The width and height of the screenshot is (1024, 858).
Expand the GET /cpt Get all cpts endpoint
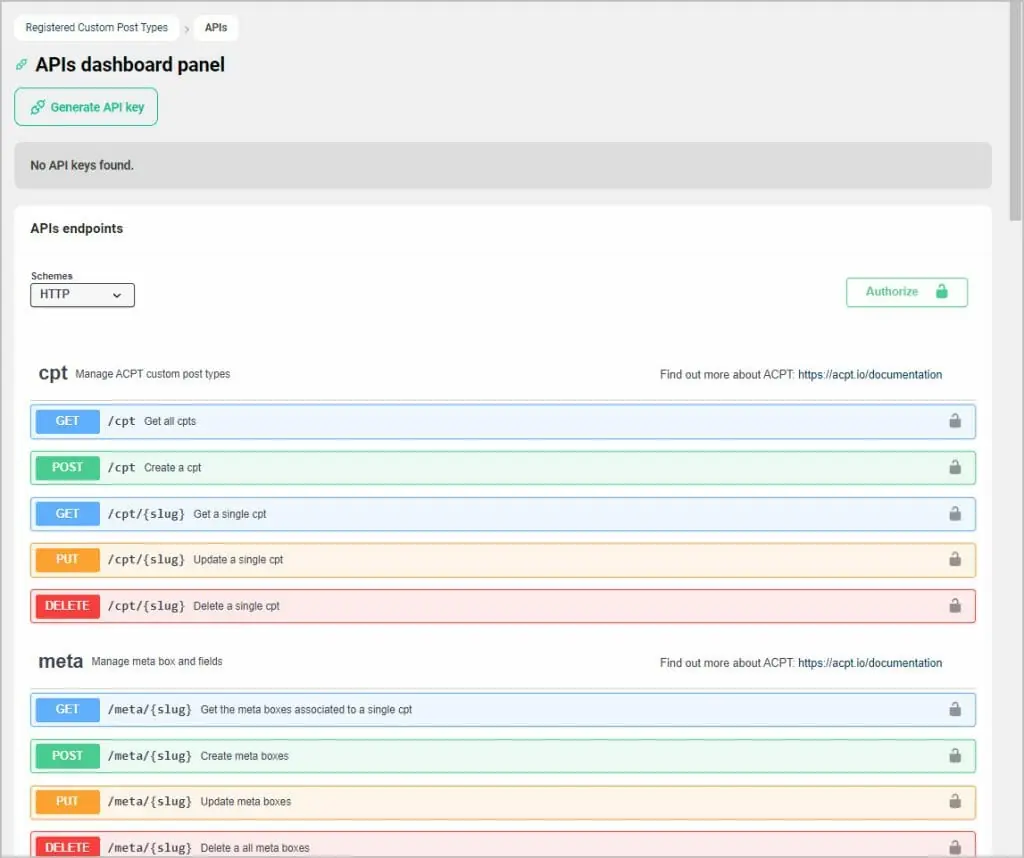(x=503, y=421)
